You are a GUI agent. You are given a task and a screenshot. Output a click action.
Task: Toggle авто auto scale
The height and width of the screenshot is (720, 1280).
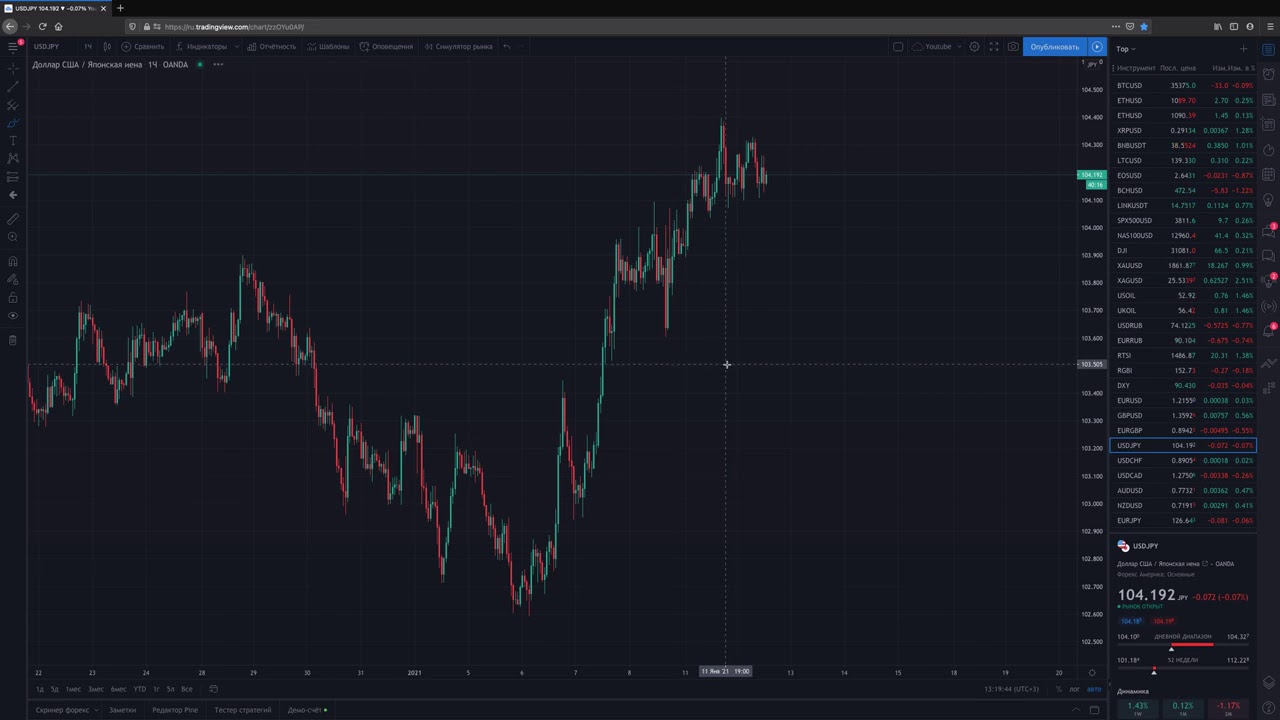[x=1094, y=689]
